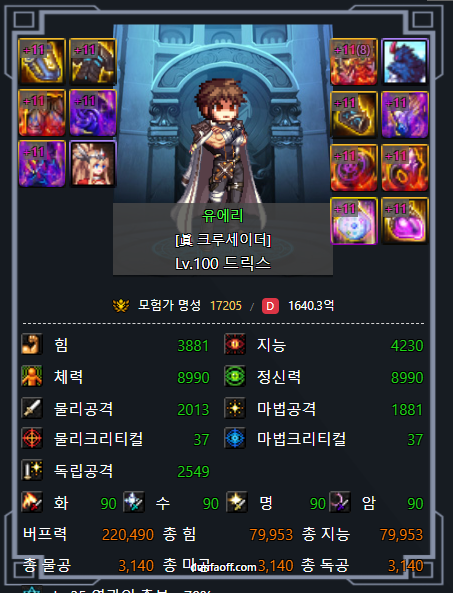This screenshot has width=453, height=593.
Task: Click the 명 light element icon
Action: point(237,502)
